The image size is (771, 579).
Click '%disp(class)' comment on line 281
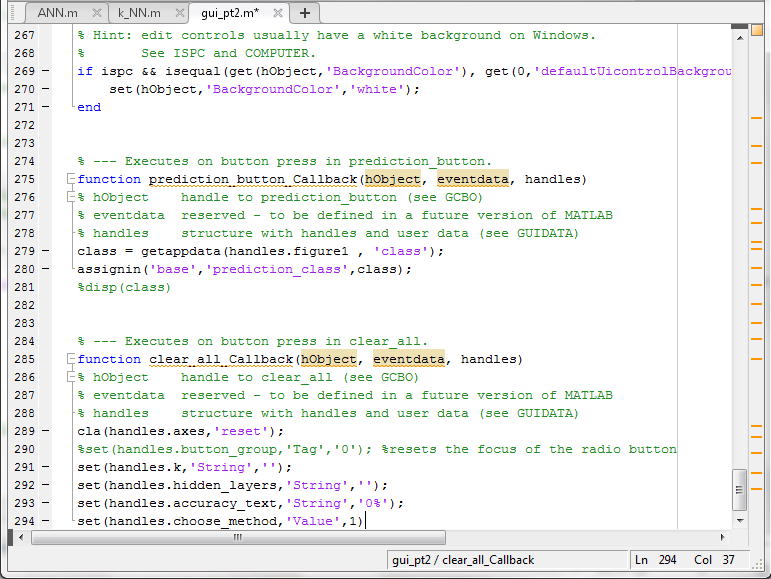[x=124, y=287]
